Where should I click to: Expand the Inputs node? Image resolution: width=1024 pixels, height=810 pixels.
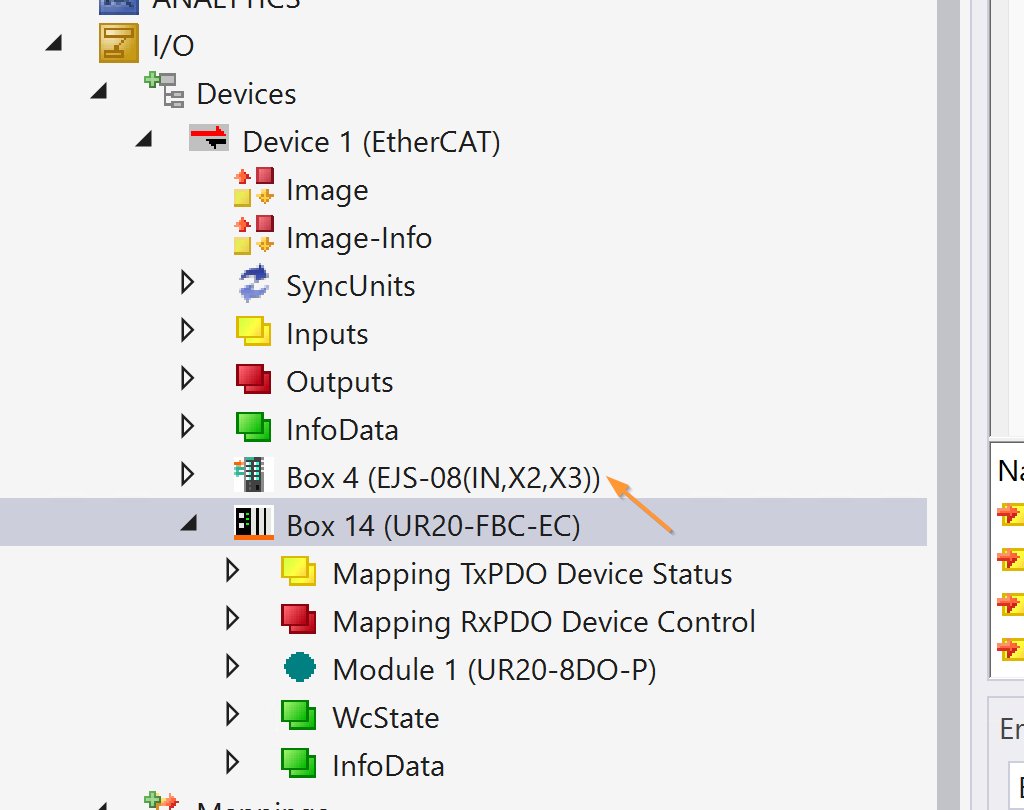point(187,332)
